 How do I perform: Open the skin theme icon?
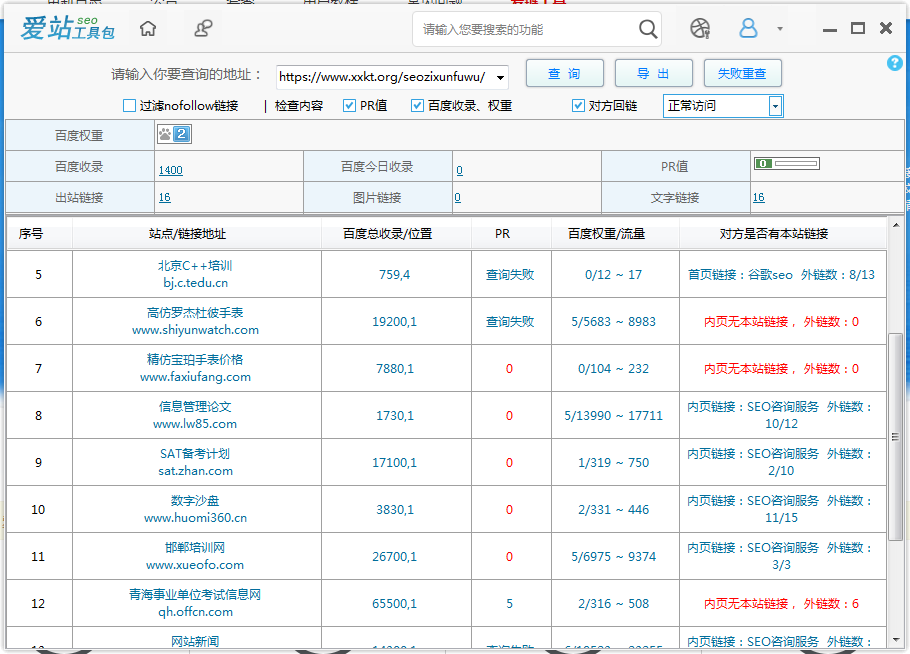pos(700,28)
